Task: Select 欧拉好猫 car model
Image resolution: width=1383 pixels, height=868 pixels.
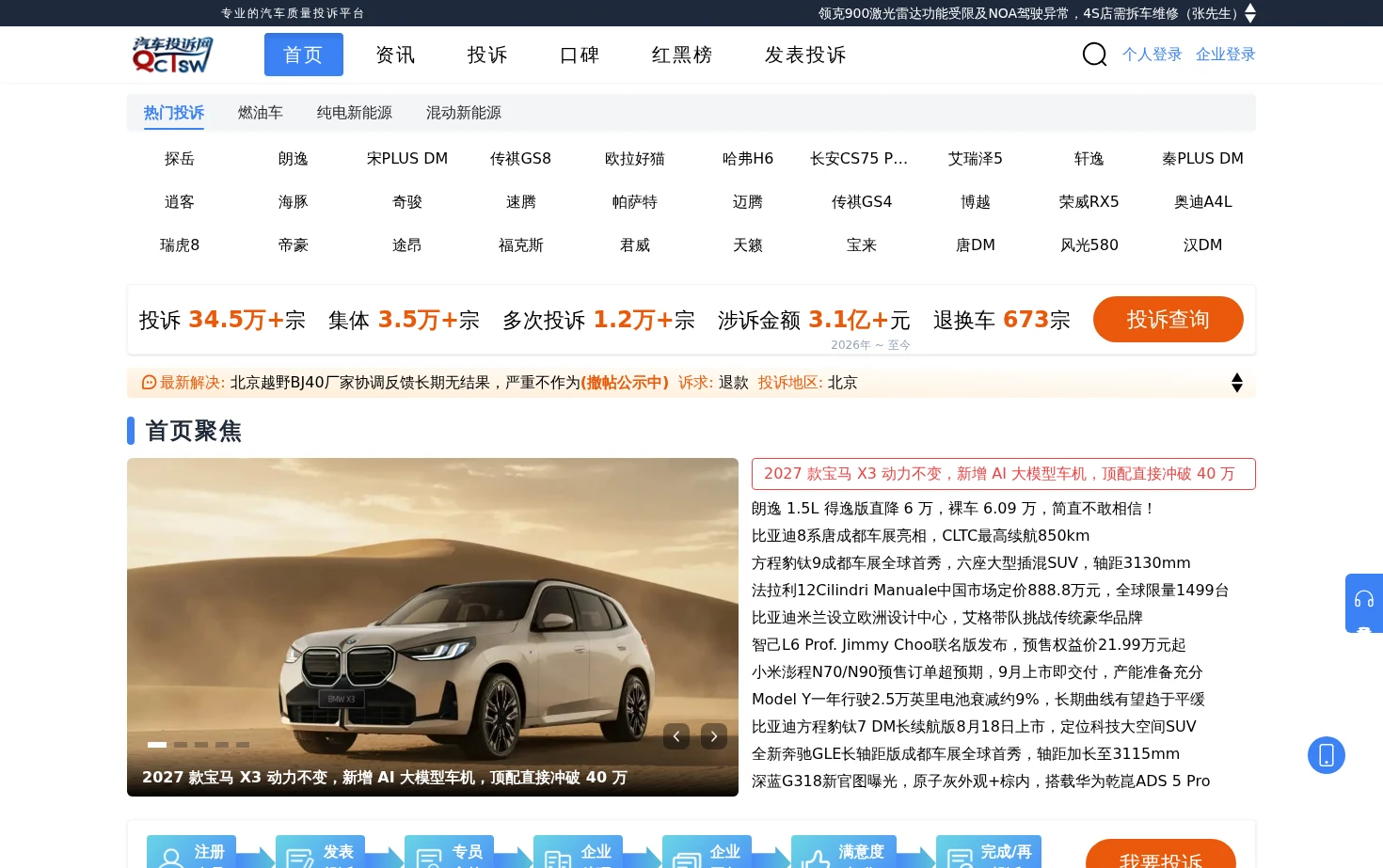Action: click(635, 159)
